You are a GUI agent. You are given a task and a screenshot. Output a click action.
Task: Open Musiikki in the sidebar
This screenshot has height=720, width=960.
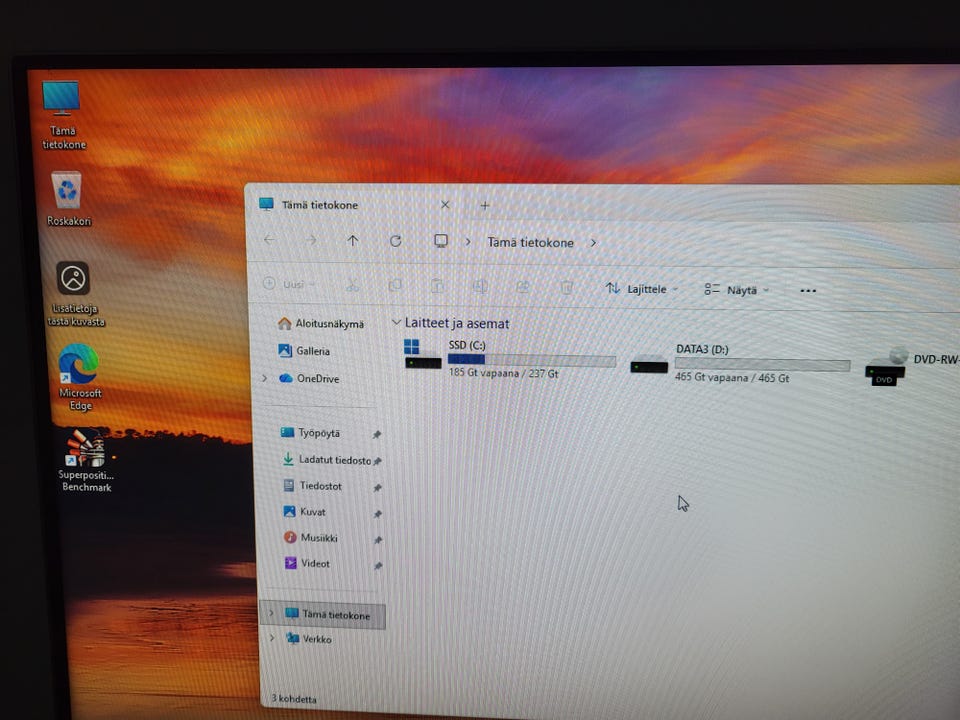(311, 538)
